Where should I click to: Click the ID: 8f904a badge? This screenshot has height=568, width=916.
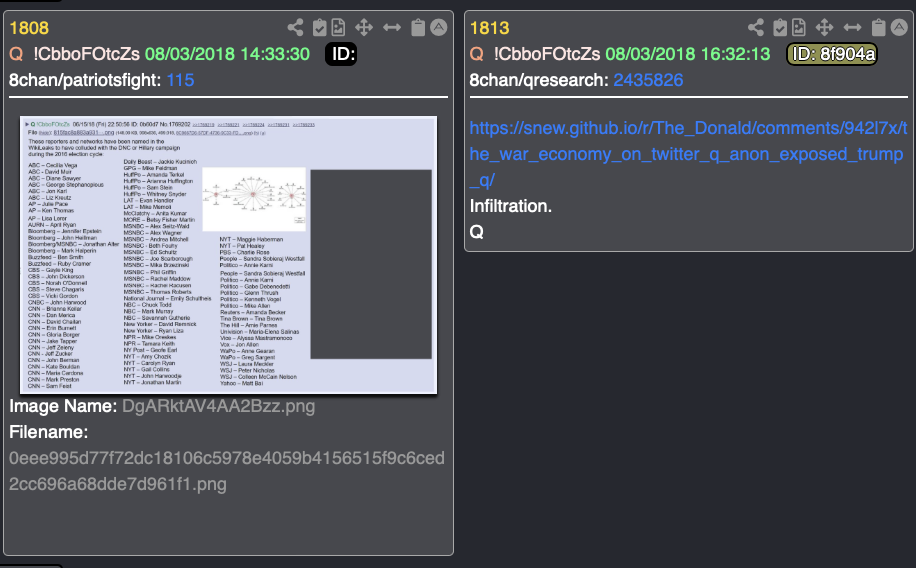(x=832, y=54)
